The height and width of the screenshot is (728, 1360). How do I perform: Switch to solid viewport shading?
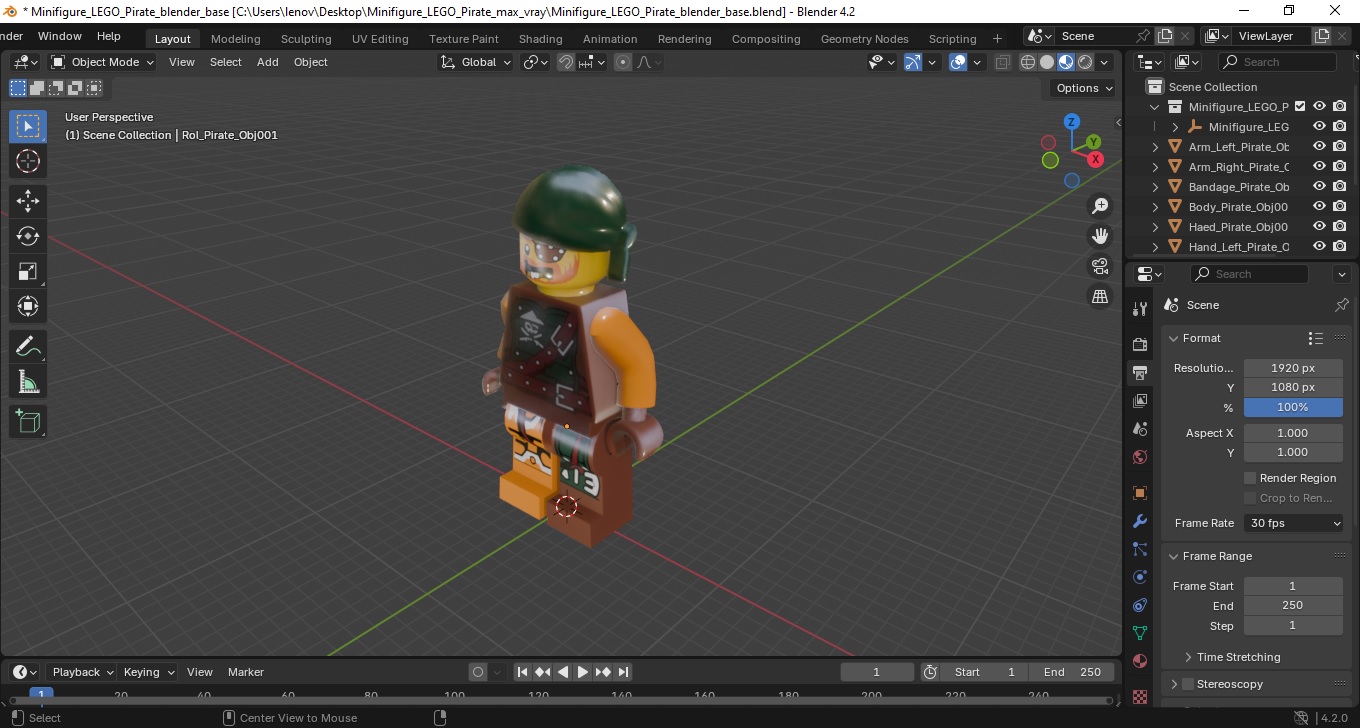coord(1047,62)
